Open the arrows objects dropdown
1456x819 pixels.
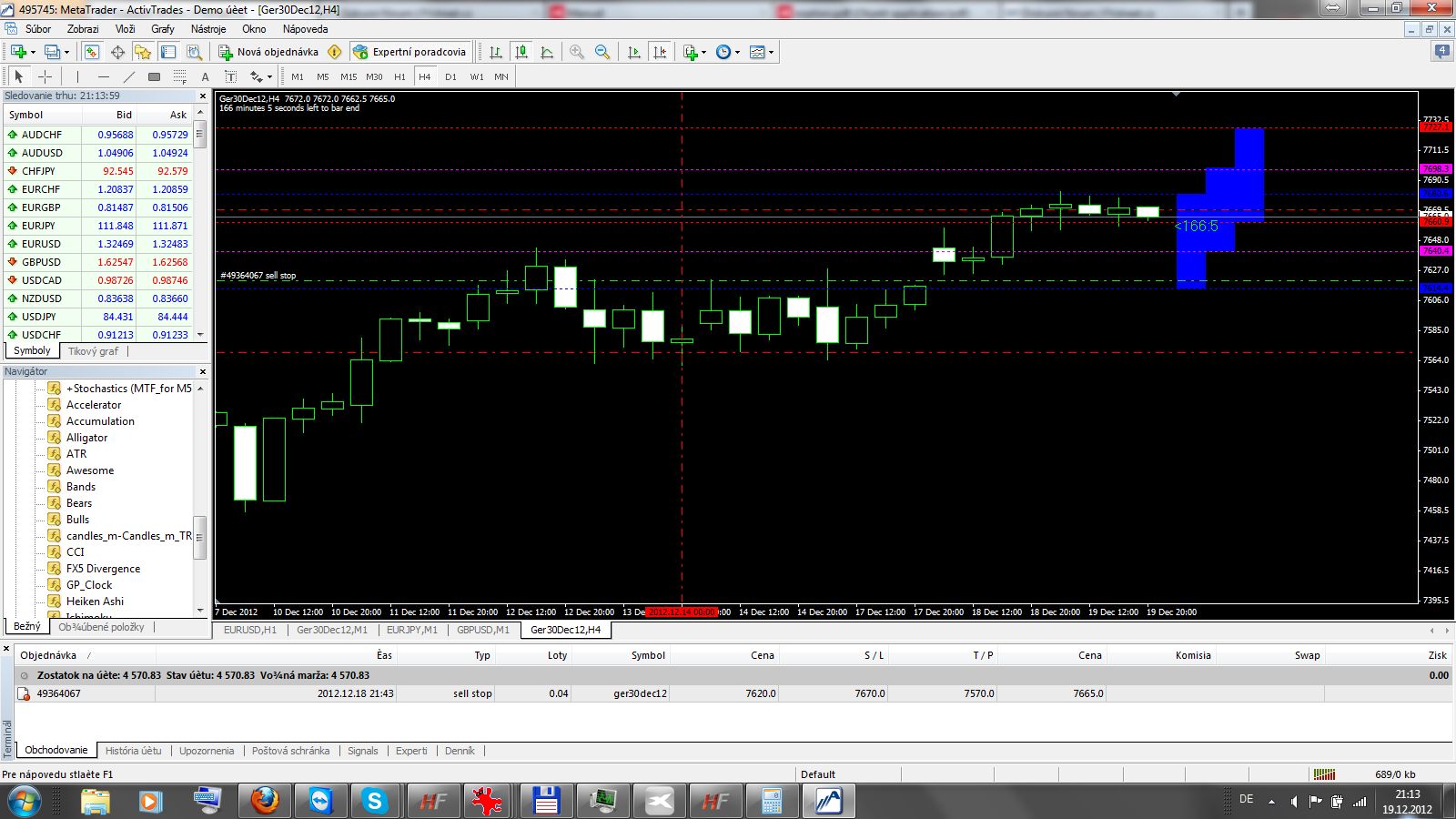(261, 76)
